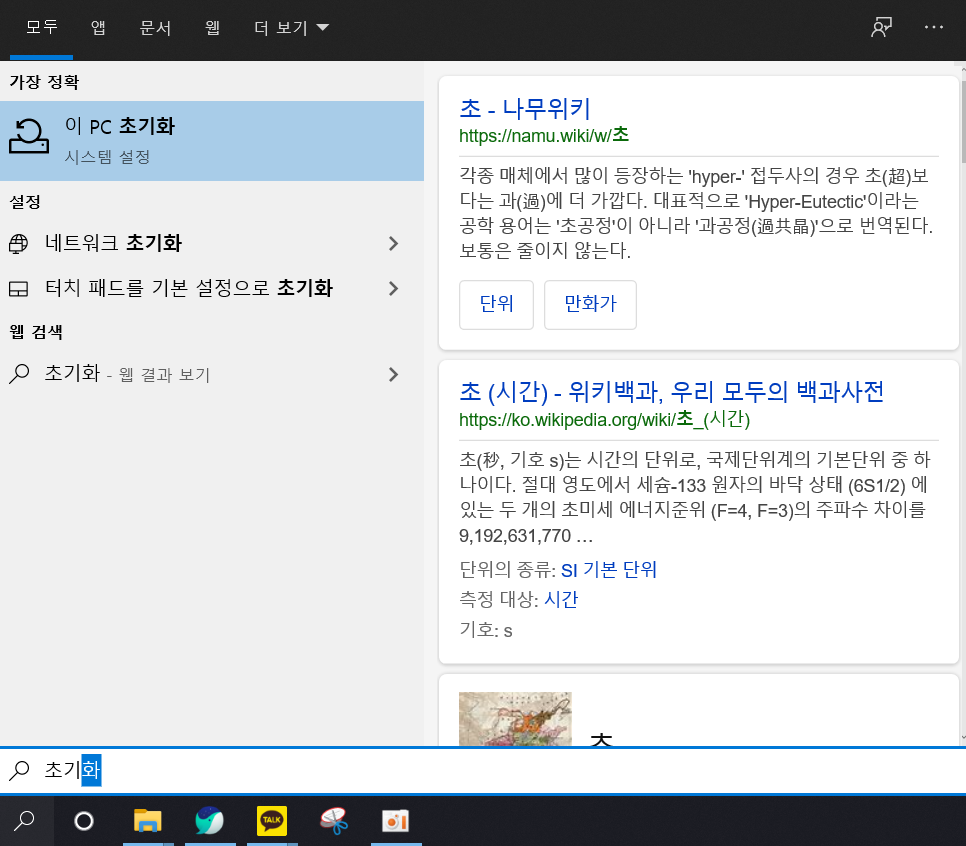Click the 만화가 button
The height and width of the screenshot is (846, 966).
coord(590,304)
